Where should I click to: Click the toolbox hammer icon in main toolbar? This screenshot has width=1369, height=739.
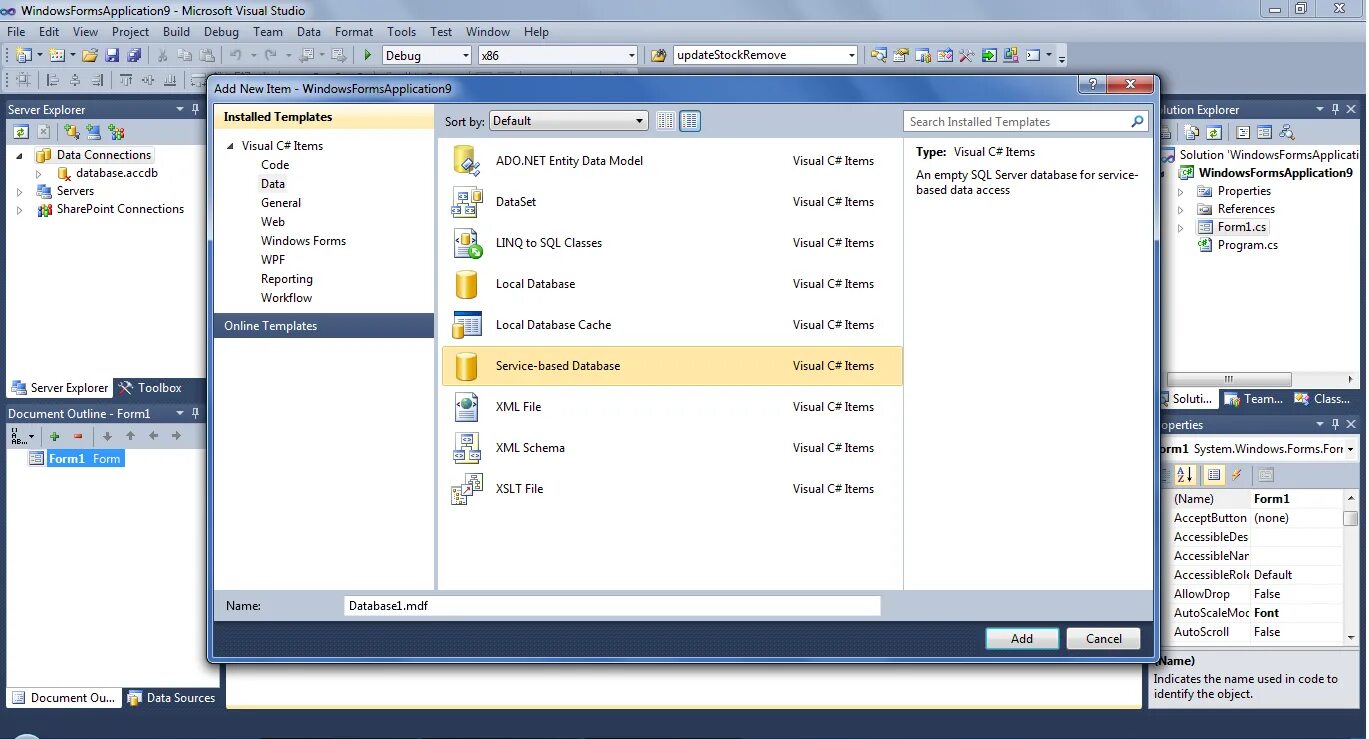coord(967,56)
